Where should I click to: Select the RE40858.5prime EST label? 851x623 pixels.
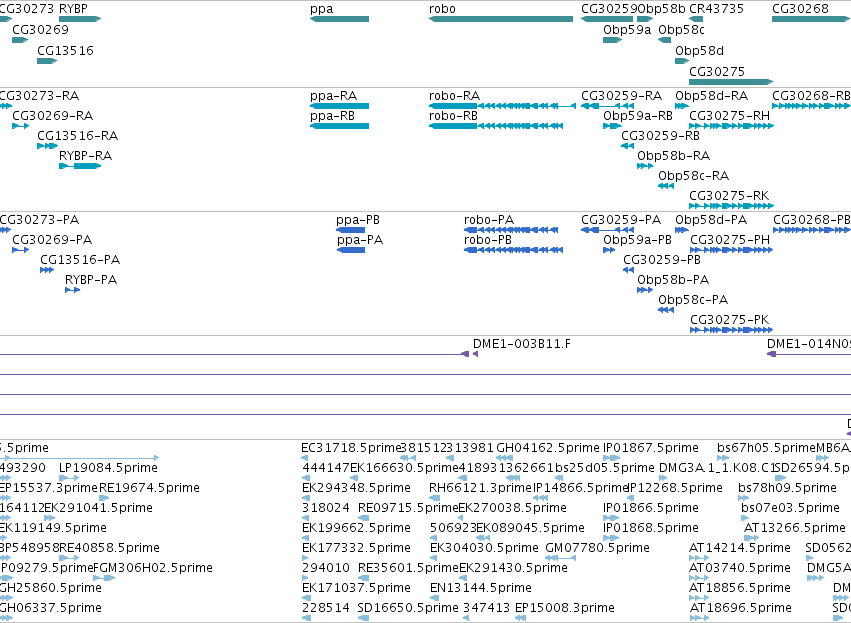(109, 548)
